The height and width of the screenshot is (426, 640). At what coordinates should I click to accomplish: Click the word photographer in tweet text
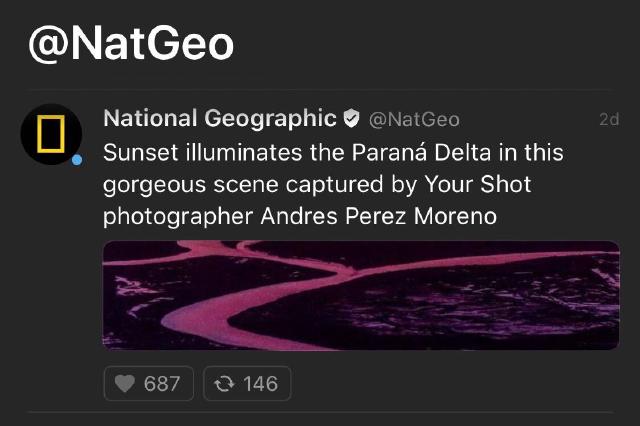178,217
